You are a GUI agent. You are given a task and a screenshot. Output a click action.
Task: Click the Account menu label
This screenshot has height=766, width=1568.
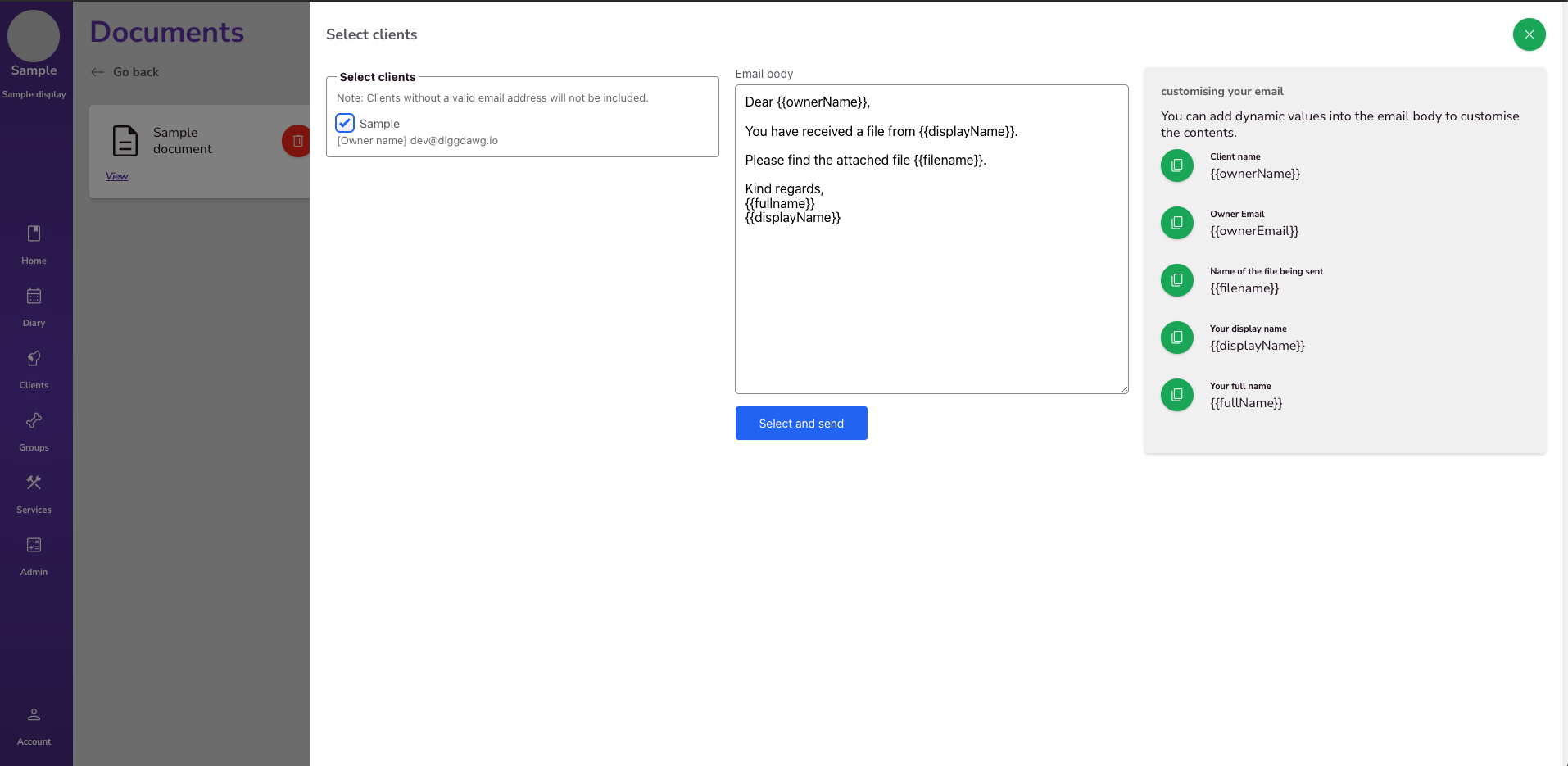click(34, 741)
